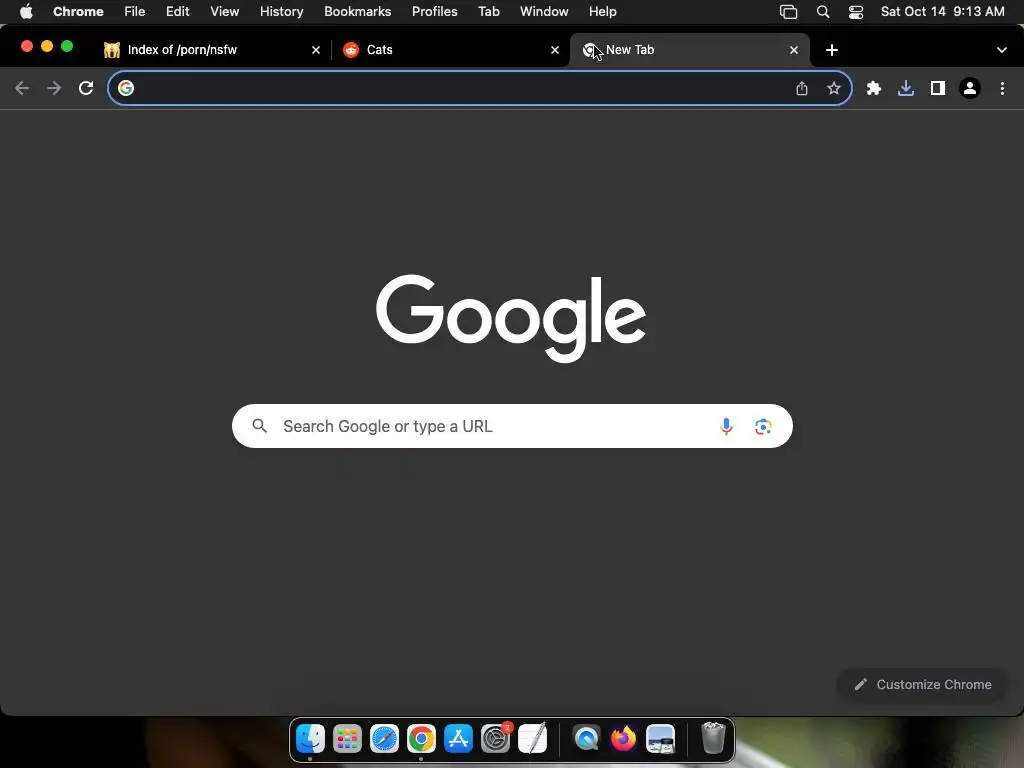Open TextEdit from the Dock
This screenshot has width=1024, height=768.
point(533,739)
